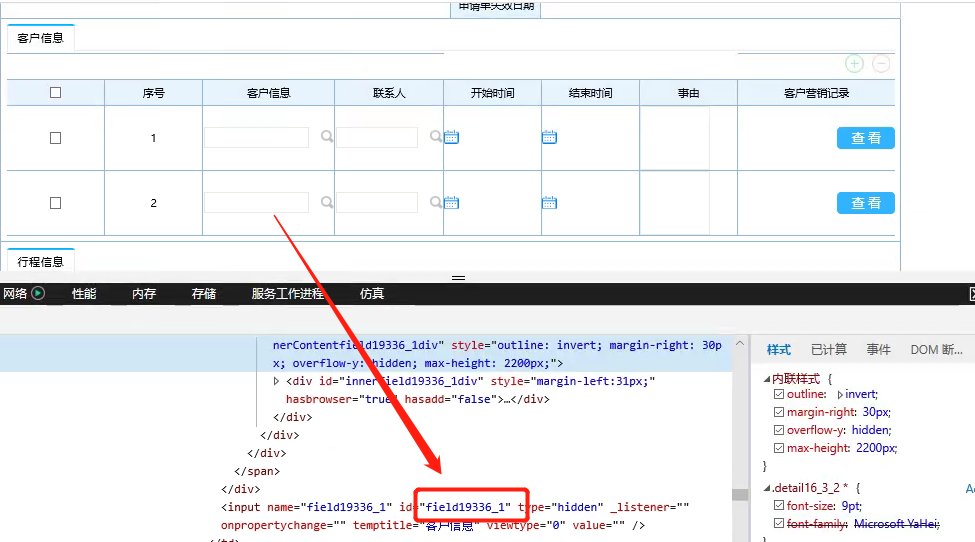Collapse the 内联样式 rule section
975x542 pixels.
(767, 379)
